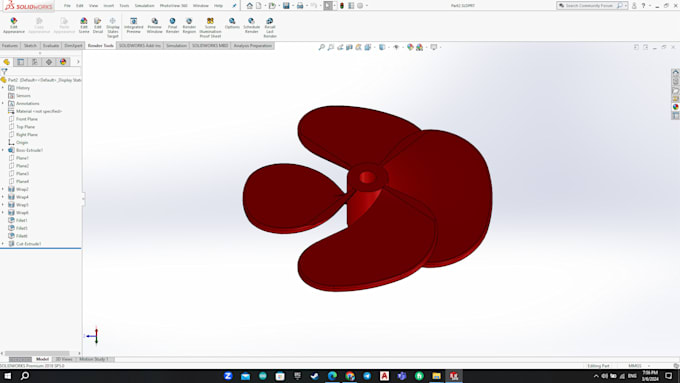The height and width of the screenshot is (383, 680).
Task: Open the FeatureManager design tree tab
Action: click(7, 62)
